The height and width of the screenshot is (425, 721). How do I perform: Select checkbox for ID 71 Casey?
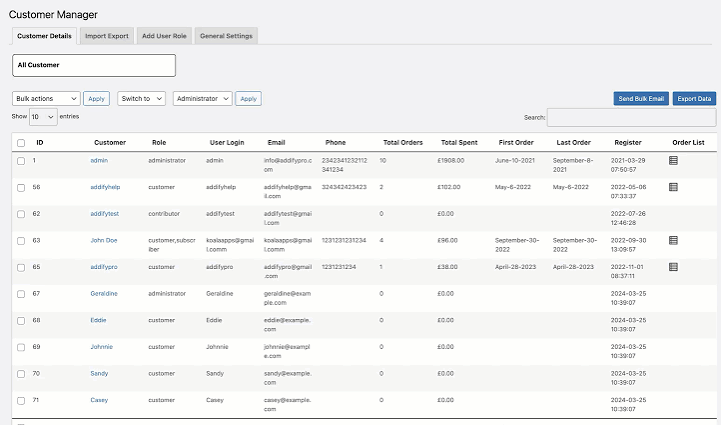21,401
